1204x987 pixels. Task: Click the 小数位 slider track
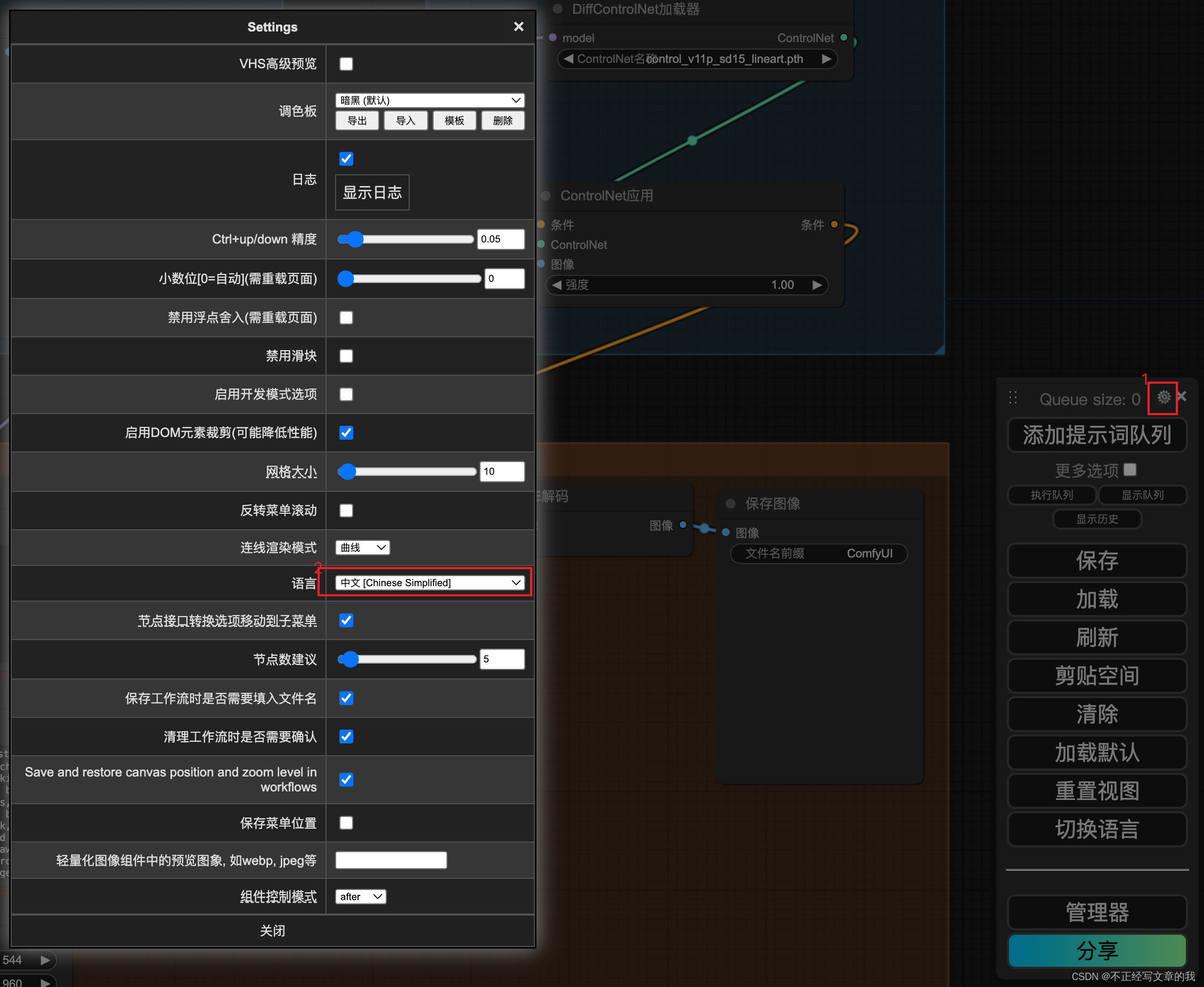coord(409,278)
